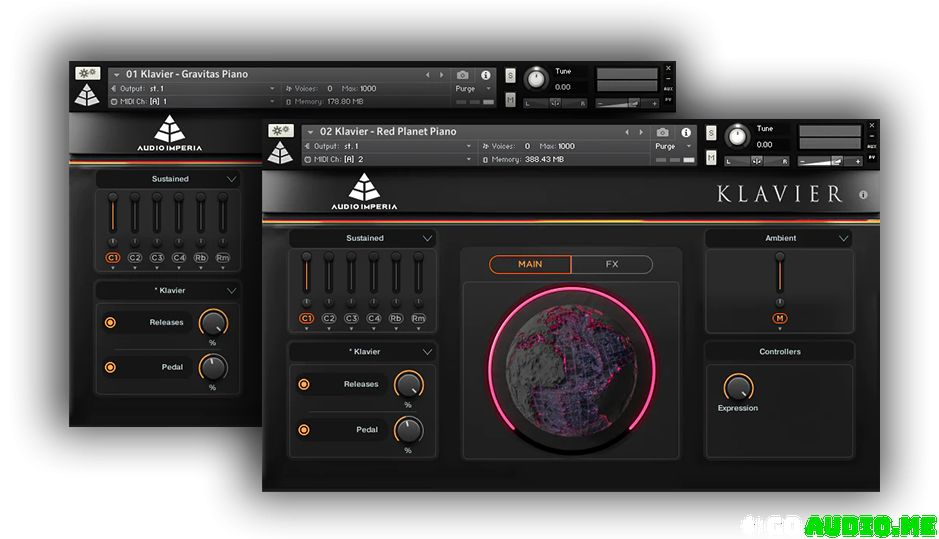Click the C2 mic button in Red Planet Piano

click(x=329, y=318)
